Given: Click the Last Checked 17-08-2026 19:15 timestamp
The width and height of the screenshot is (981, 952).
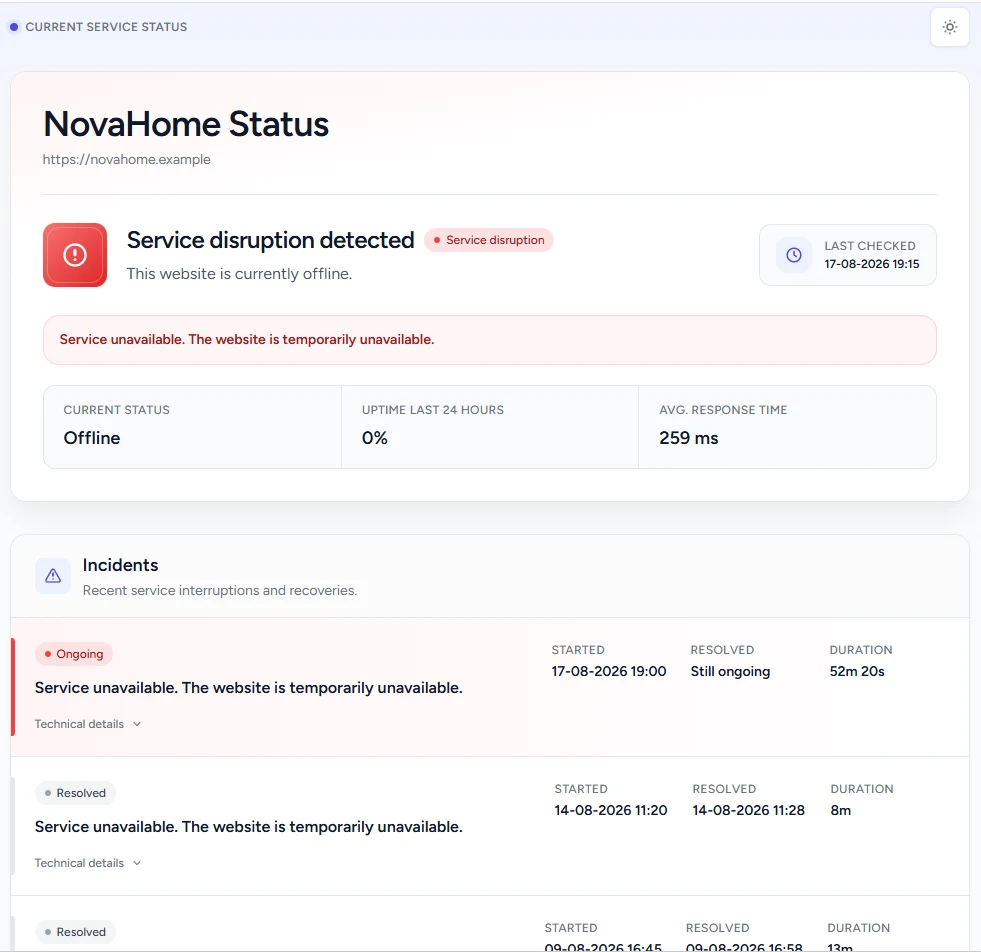Looking at the screenshot, I should (x=872, y=264).
